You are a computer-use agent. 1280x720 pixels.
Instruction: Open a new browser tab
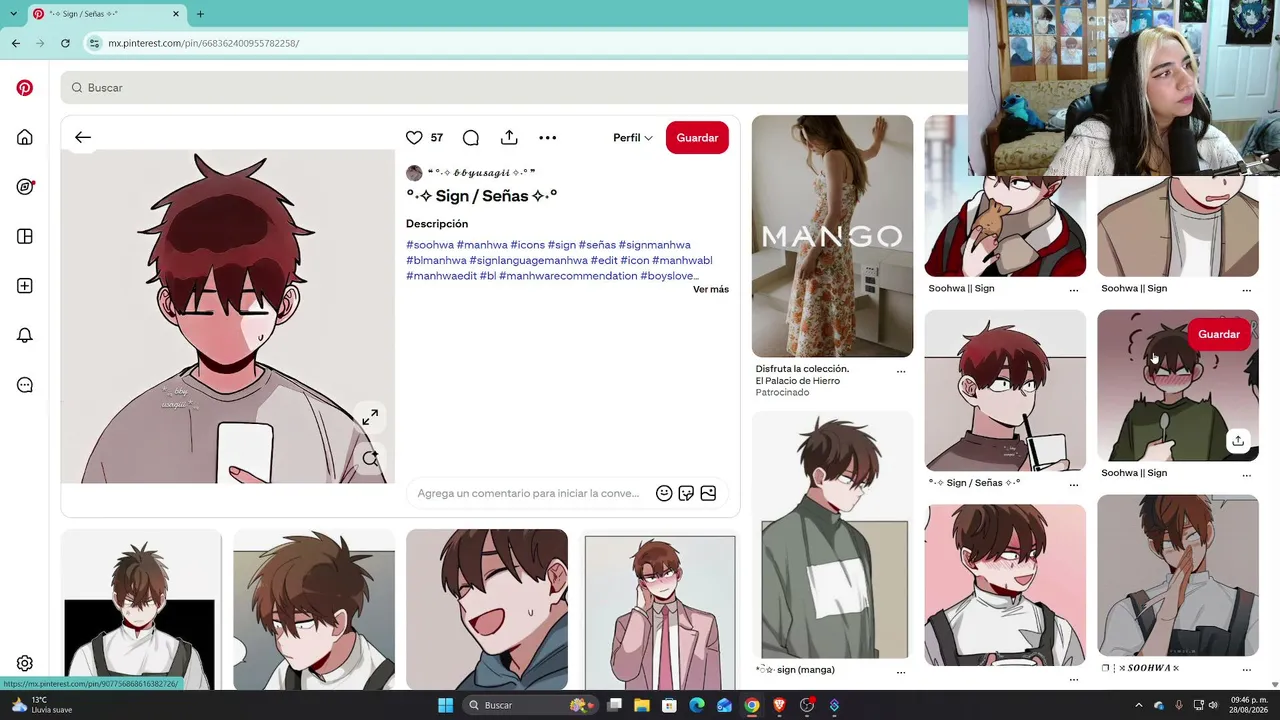pos(200,14)
